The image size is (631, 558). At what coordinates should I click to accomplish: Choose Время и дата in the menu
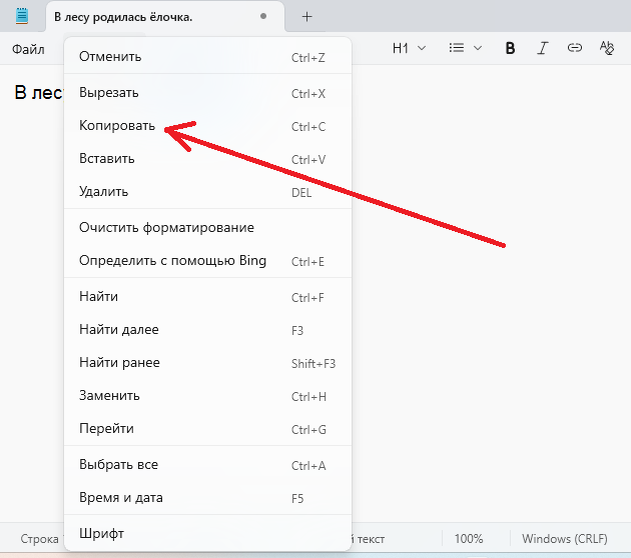(208, 498)
